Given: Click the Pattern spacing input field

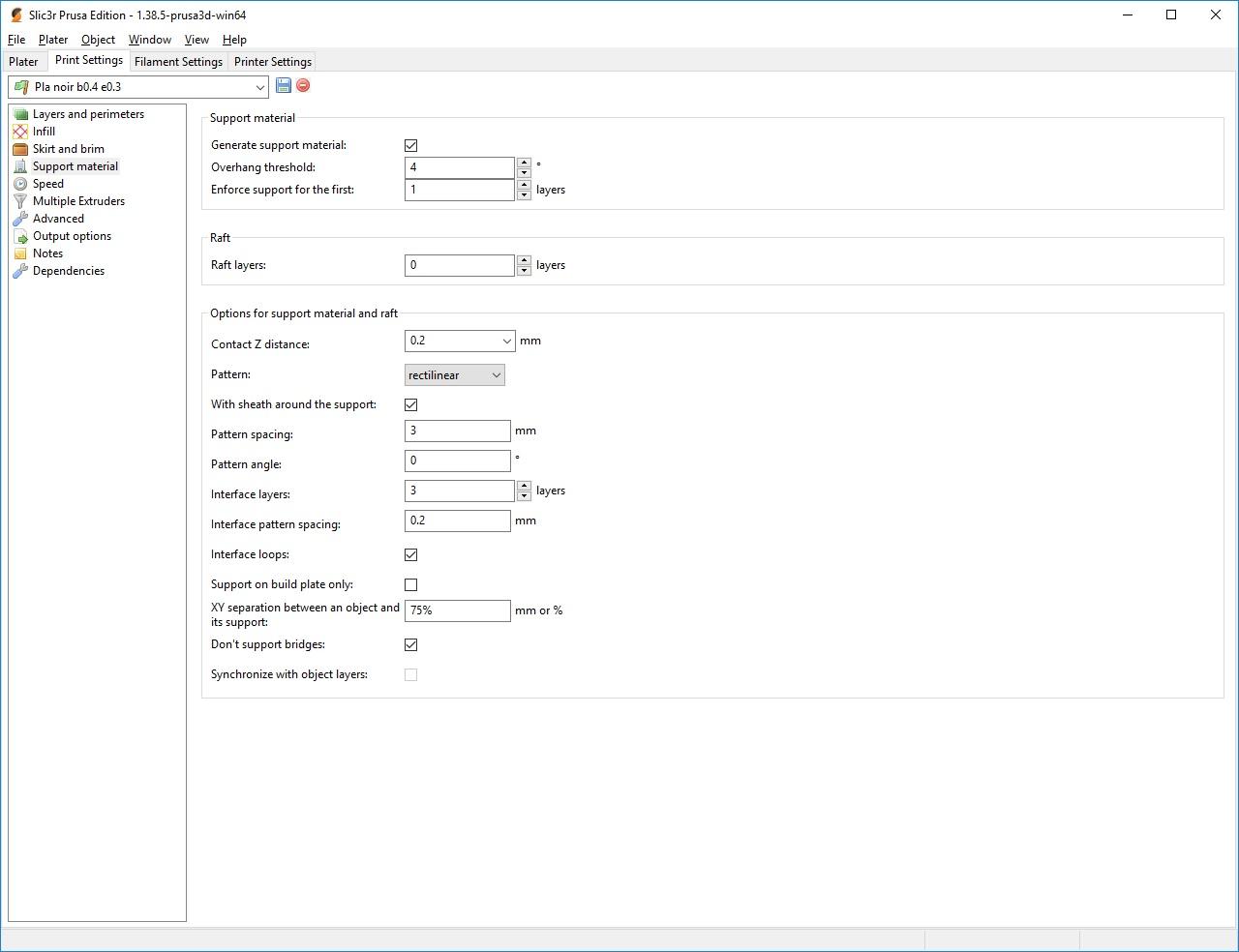Looking at the screenshot, I should (x=457, y=431).
